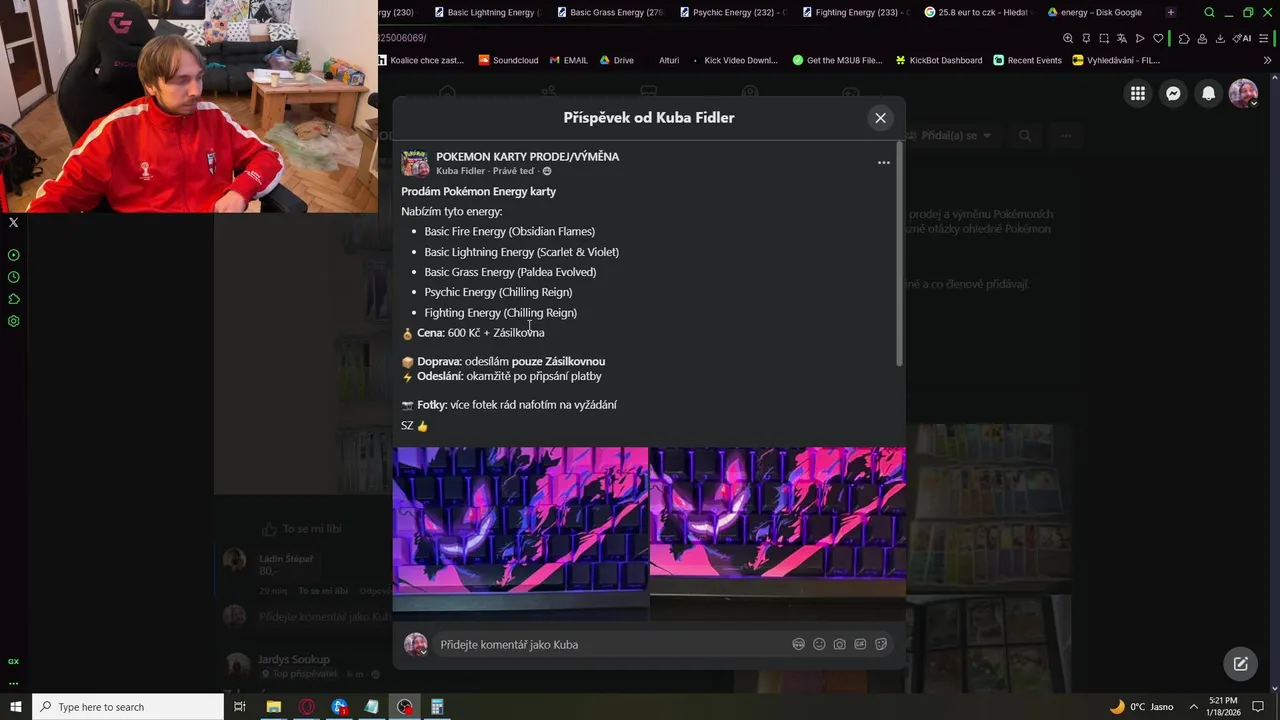Click browser tab search magnifier icon
1280x720 pixels.
tap(1209, 12)
